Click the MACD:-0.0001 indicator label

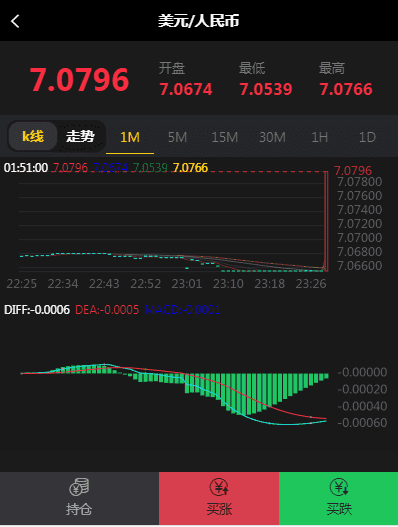click(x=182, y=310)
